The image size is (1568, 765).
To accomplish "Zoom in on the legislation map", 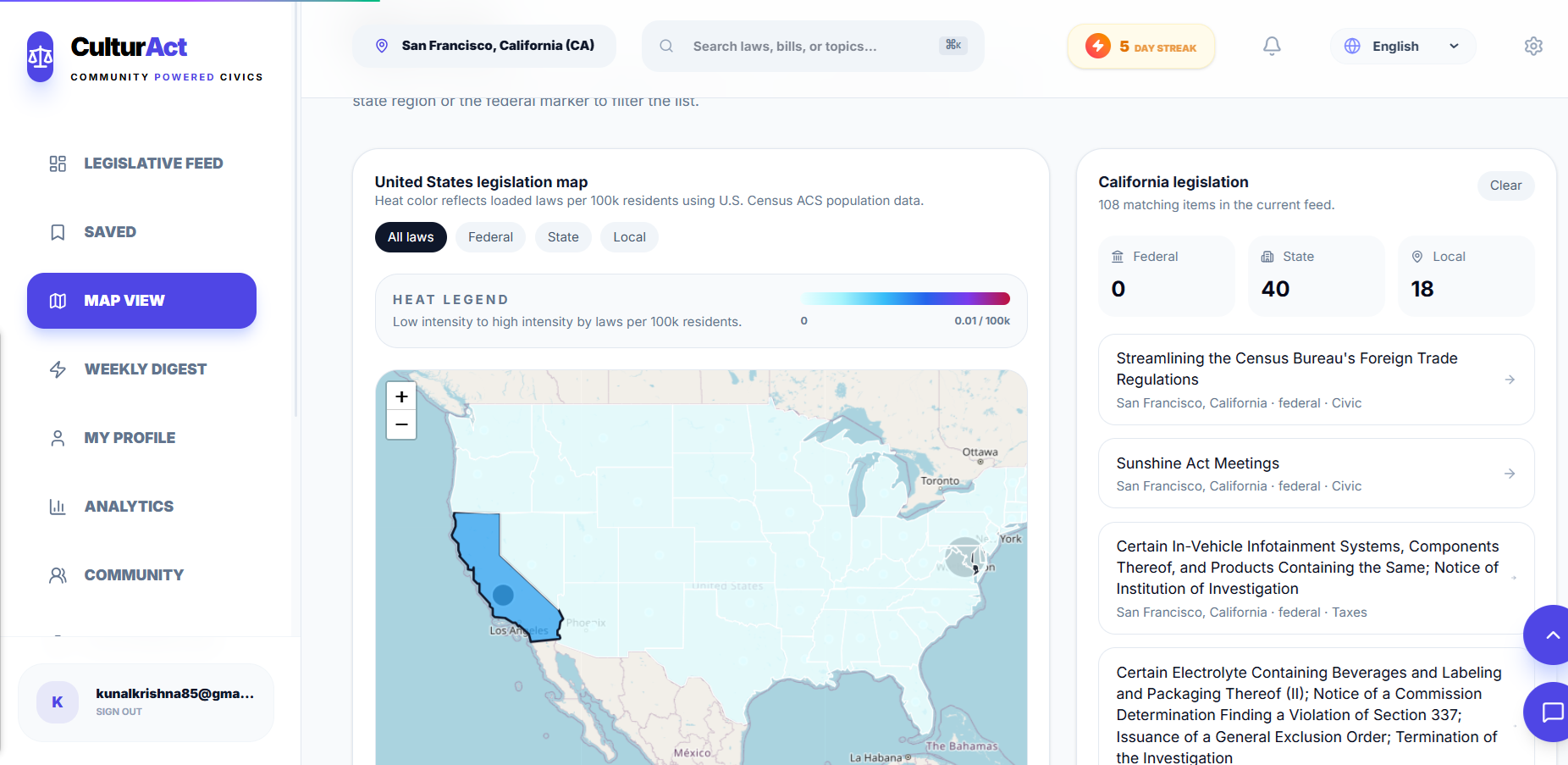I will point(401,396).
